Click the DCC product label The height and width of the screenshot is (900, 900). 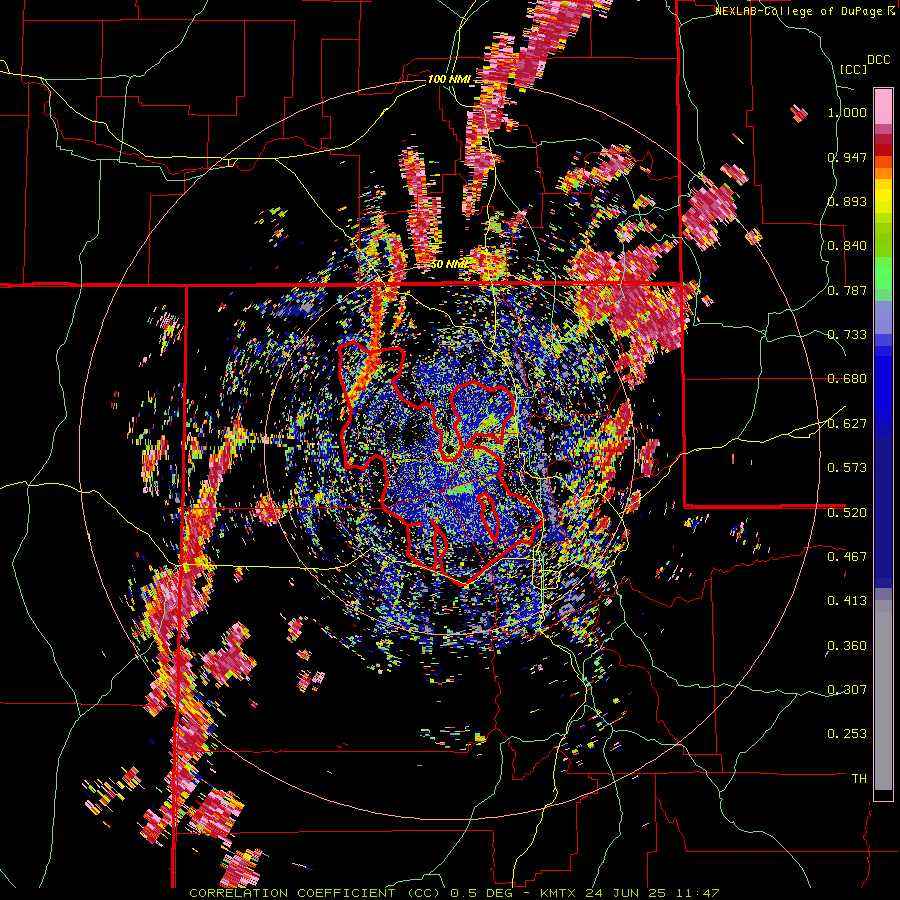coord(878,60)
